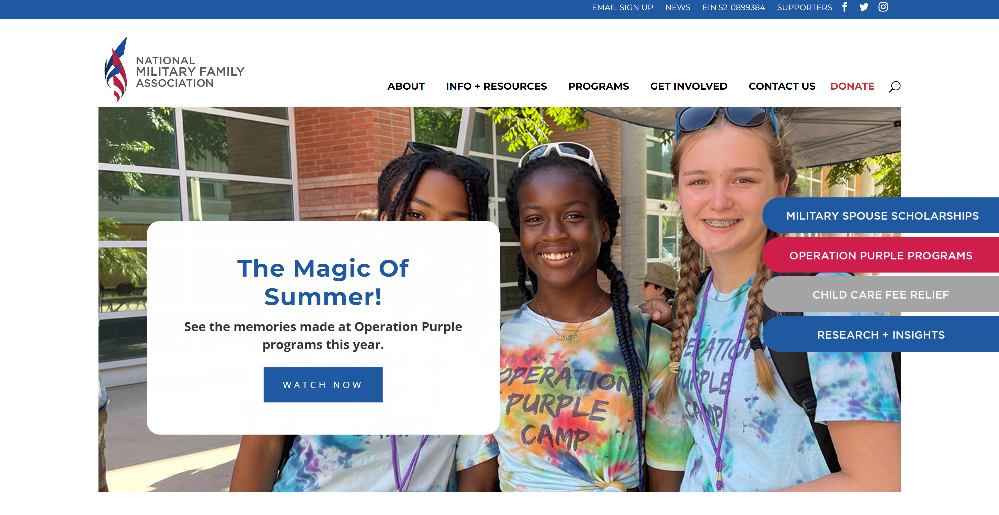The width and height of the screenshot is (999, 515).
Task: Open the Twitter icon in top bar
Action: tap(863, 7)
